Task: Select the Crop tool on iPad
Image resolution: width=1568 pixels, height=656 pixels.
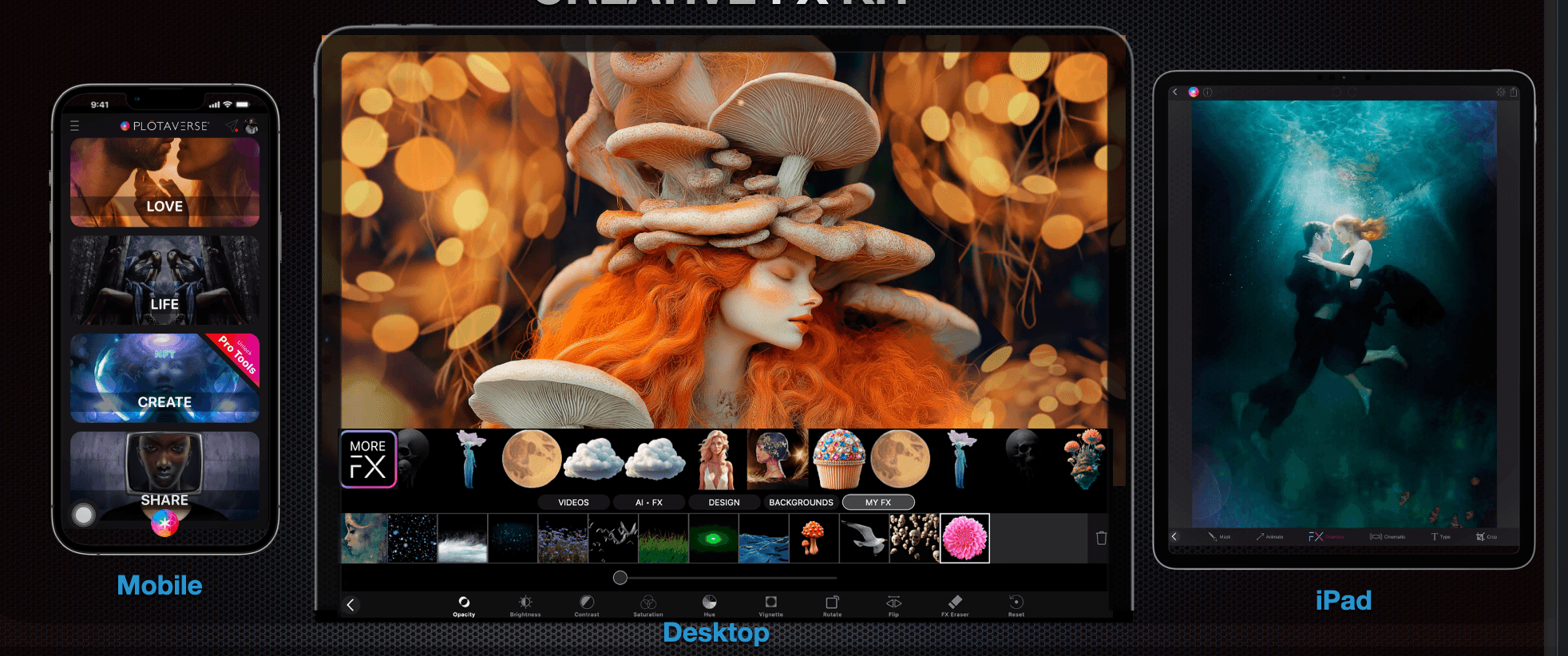Action: (x=1487, y=536)
